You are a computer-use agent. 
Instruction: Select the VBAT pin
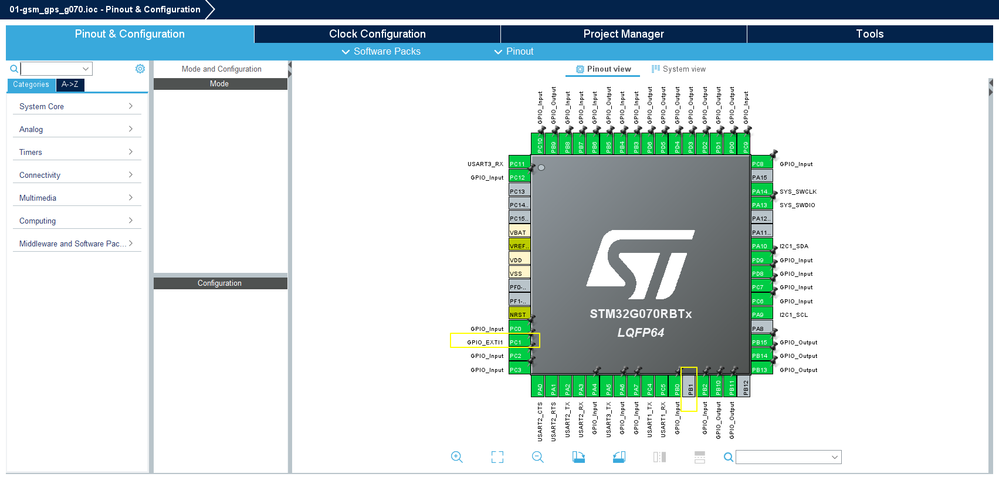(x=520, y=232)
